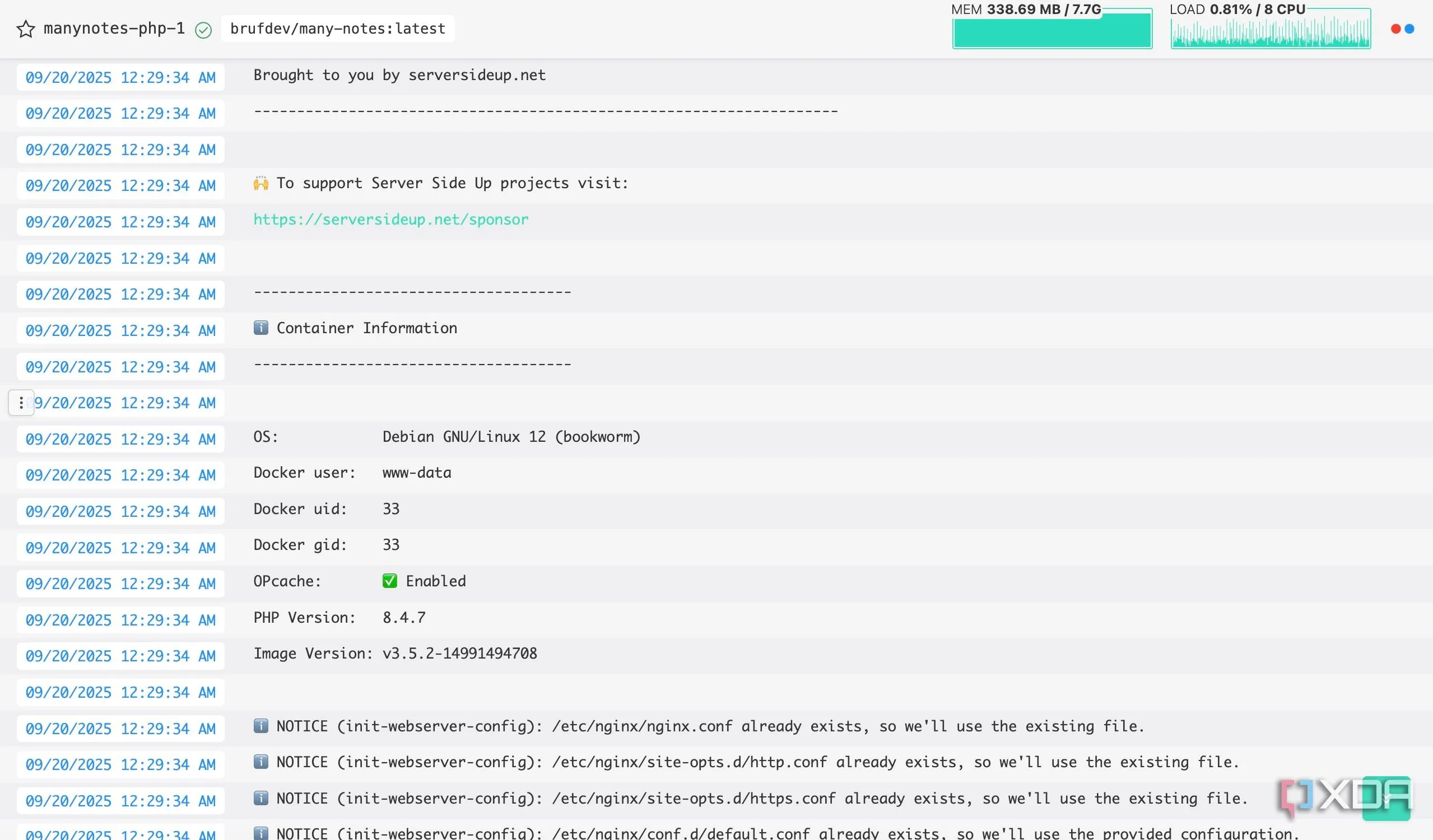Click the green check next to OPcache Enabled

coord(389,581)
